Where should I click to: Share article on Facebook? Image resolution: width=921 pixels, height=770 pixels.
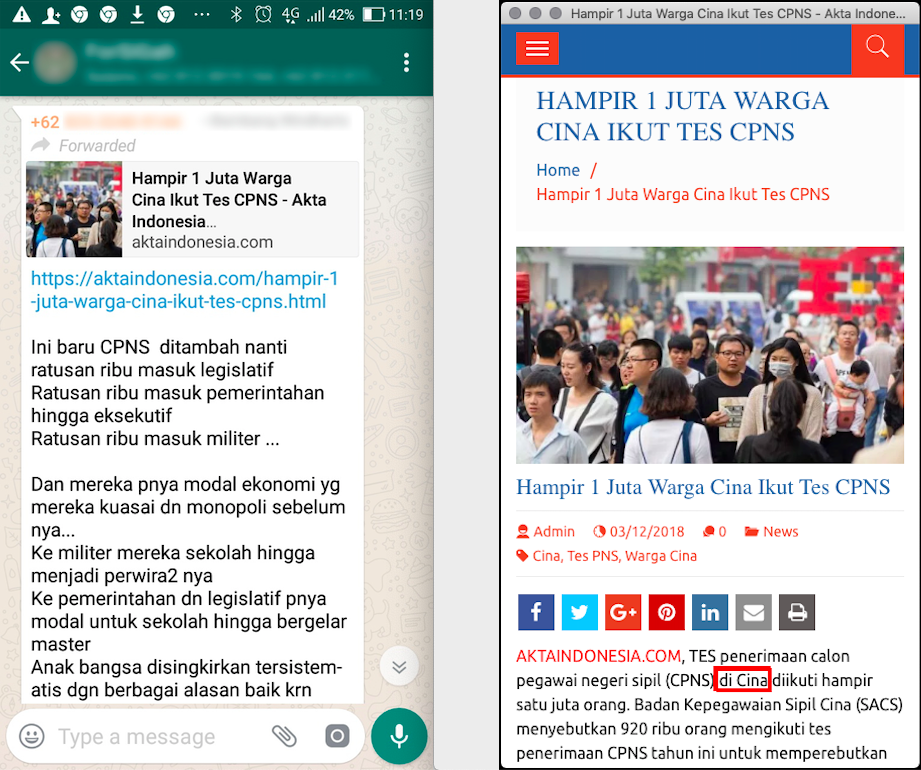[x=536, y=612]
